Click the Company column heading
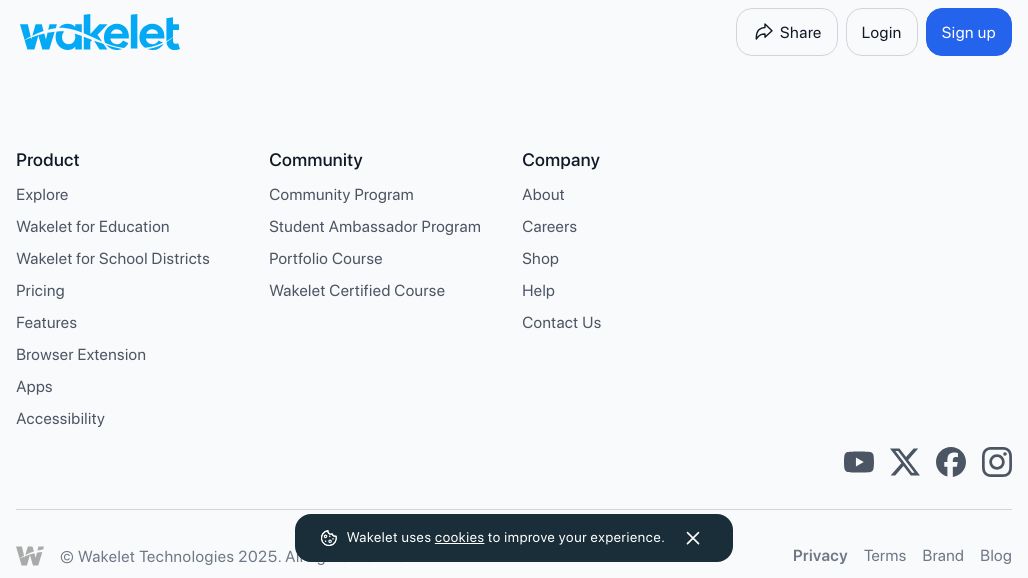The image size is (1028, 578). pos(561,160)
